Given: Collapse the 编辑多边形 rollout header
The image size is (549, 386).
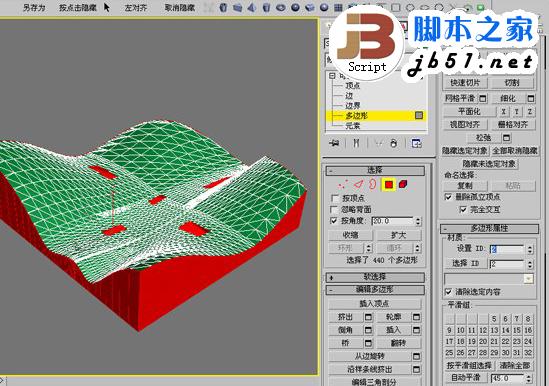Looking at the screenshot, I should (x=375, y=290).
